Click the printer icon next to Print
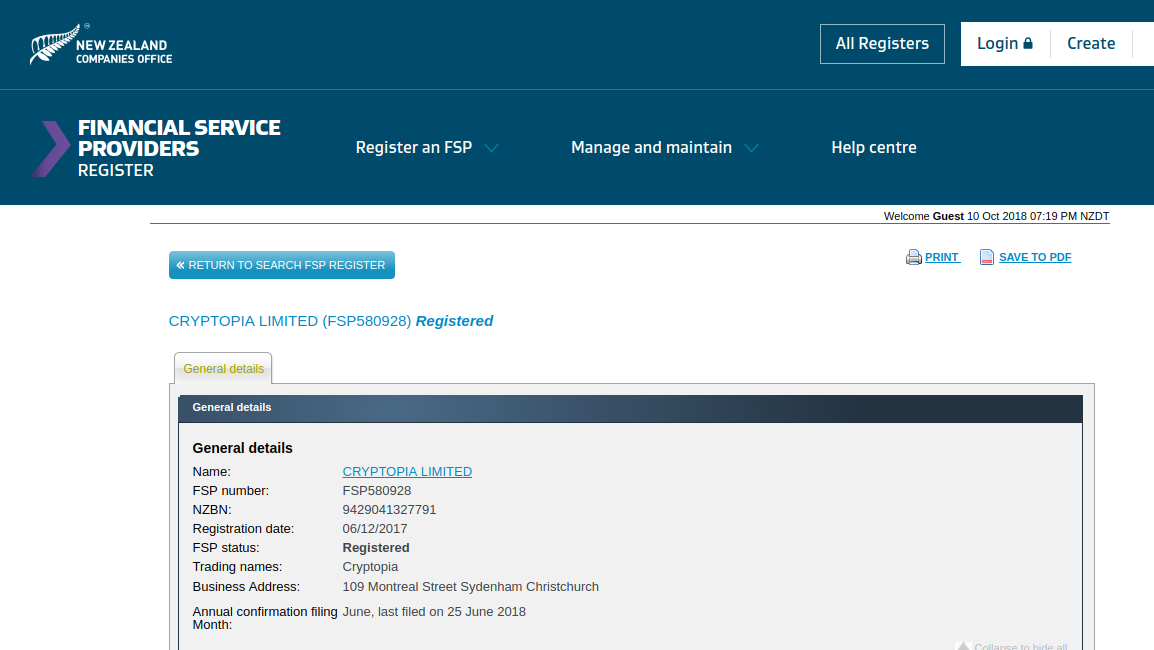 click(913, 257)
